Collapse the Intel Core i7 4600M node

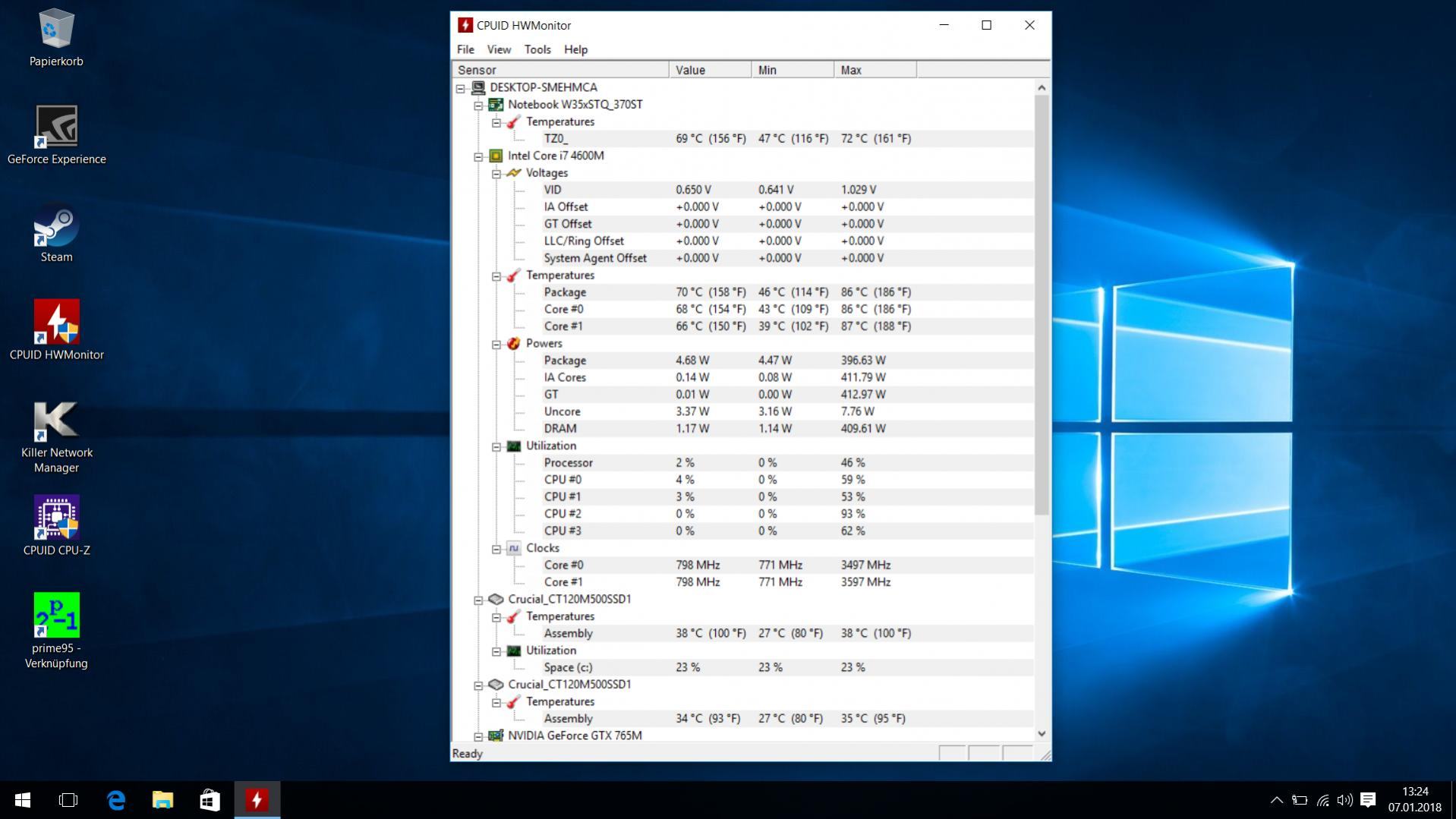coord(478,156)
